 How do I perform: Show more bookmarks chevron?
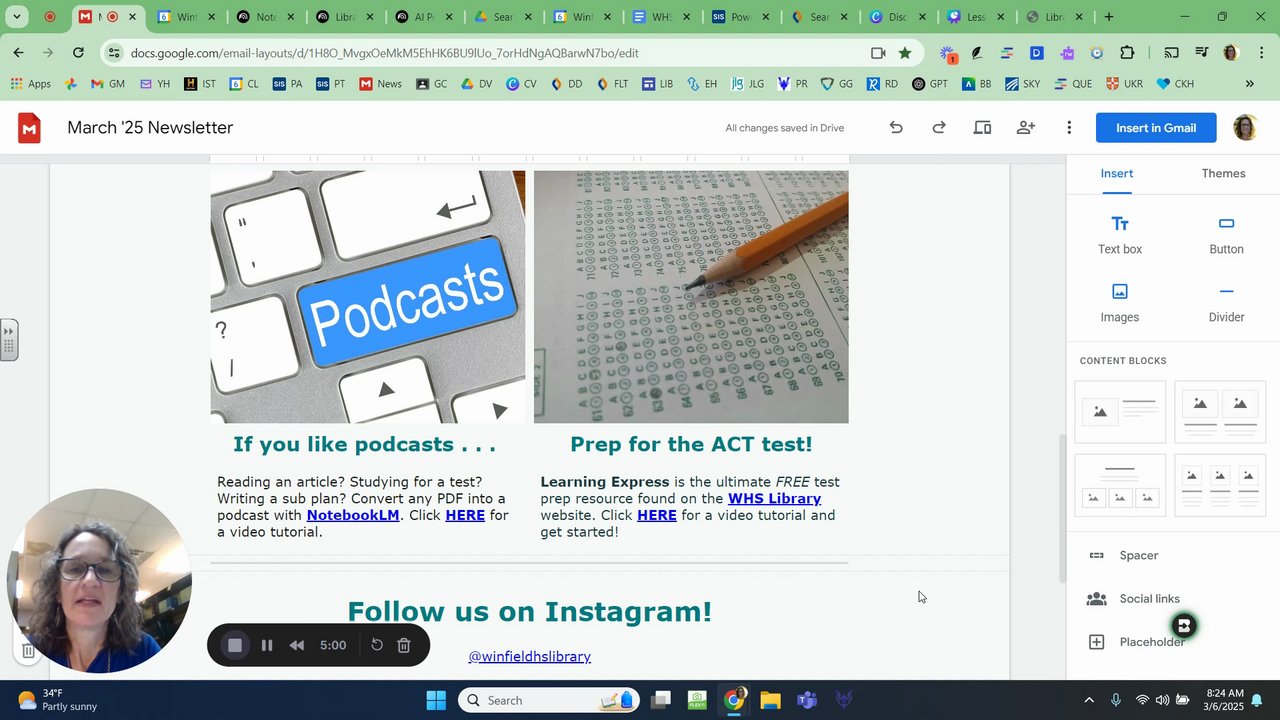[x=1249, y=84]
